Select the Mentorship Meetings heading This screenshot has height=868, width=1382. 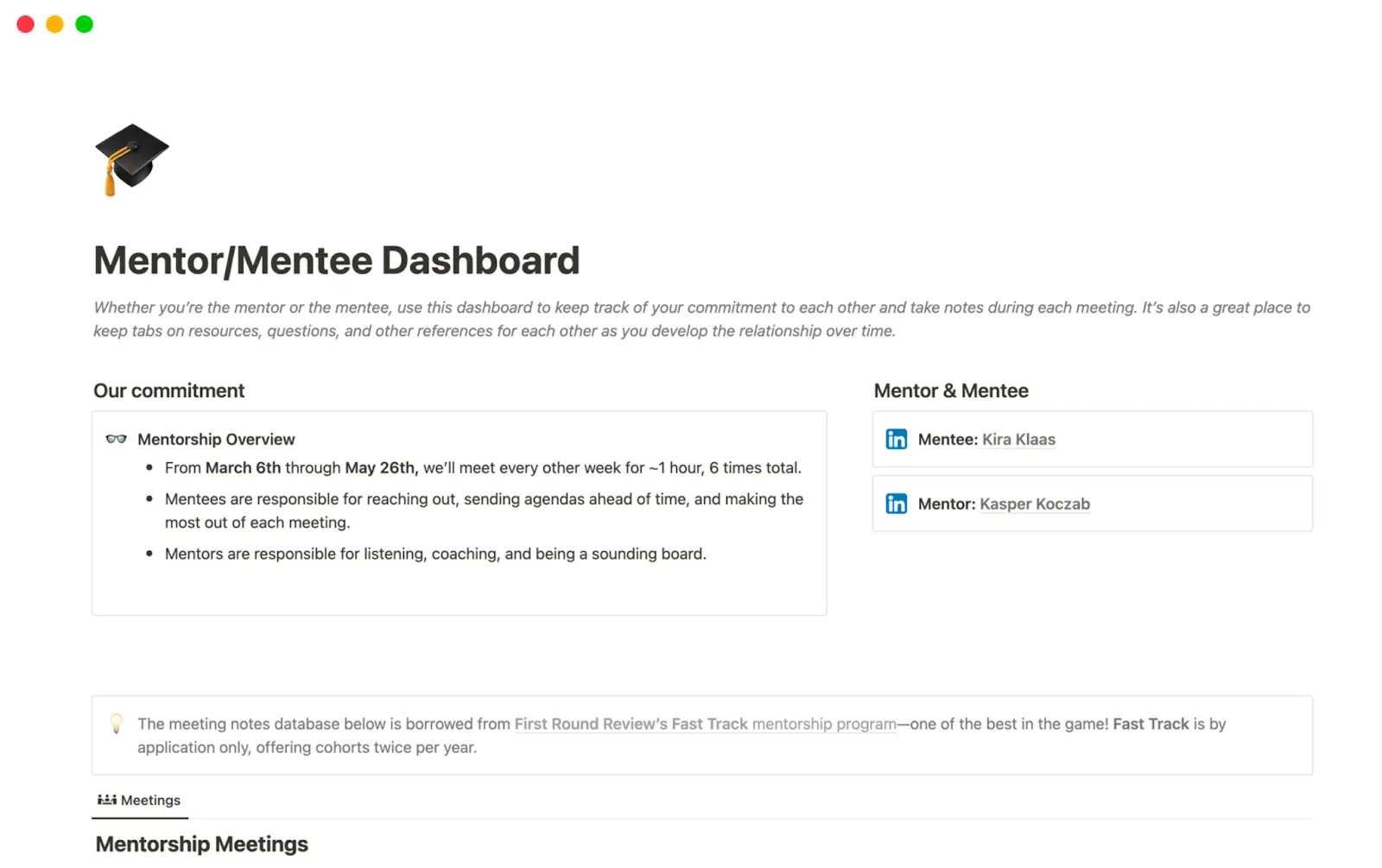click(x=200, y=844)
